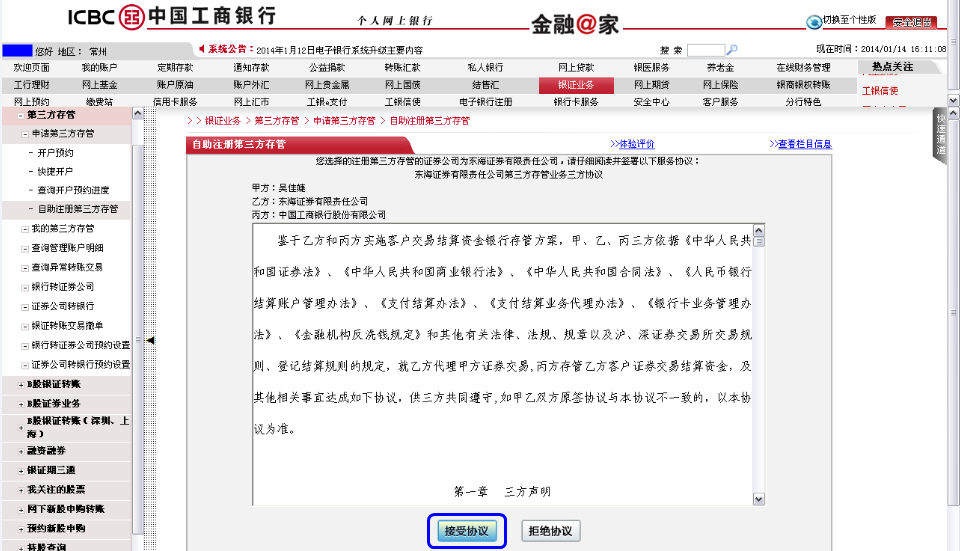Click the 系统公告 speaker icon
960x551 pixels.
coord(201,49)
